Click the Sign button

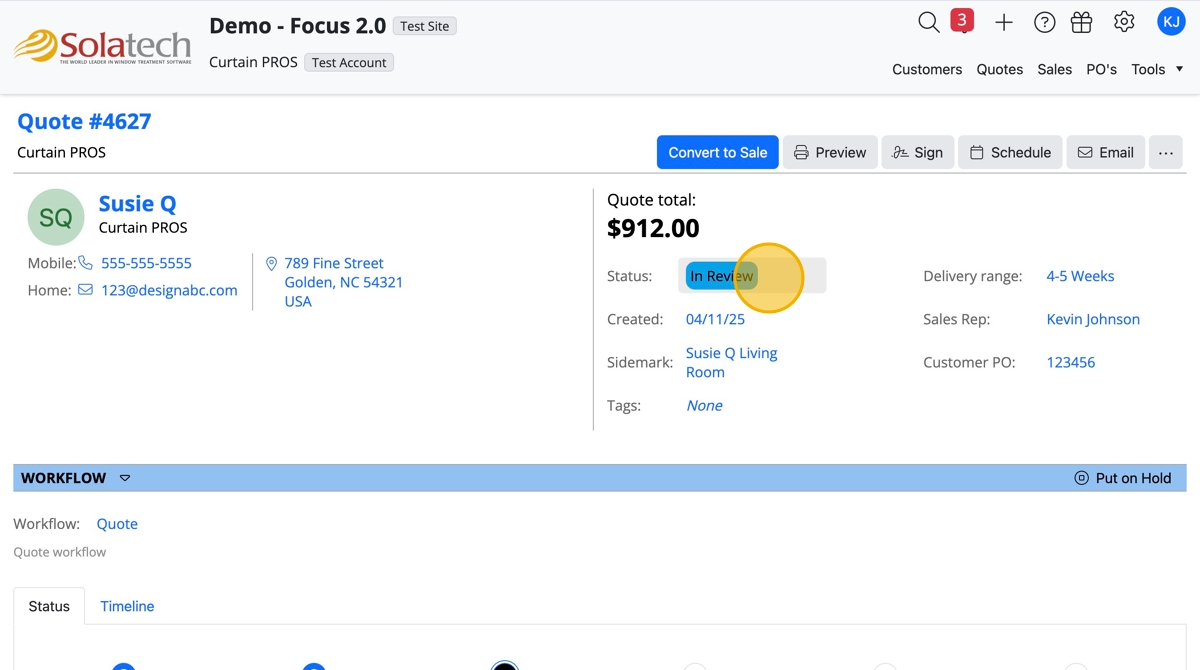(917, 152)
